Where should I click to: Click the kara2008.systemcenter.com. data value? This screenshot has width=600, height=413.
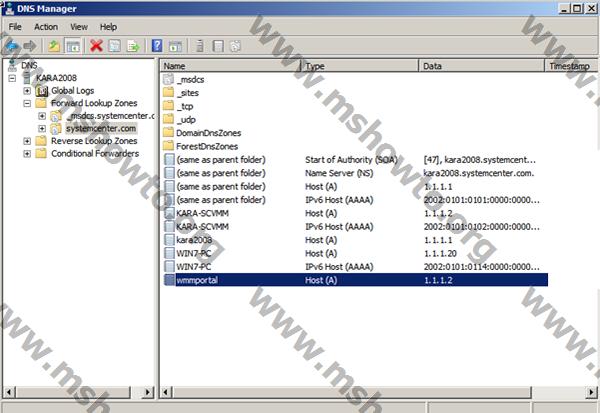click(479, 173)
